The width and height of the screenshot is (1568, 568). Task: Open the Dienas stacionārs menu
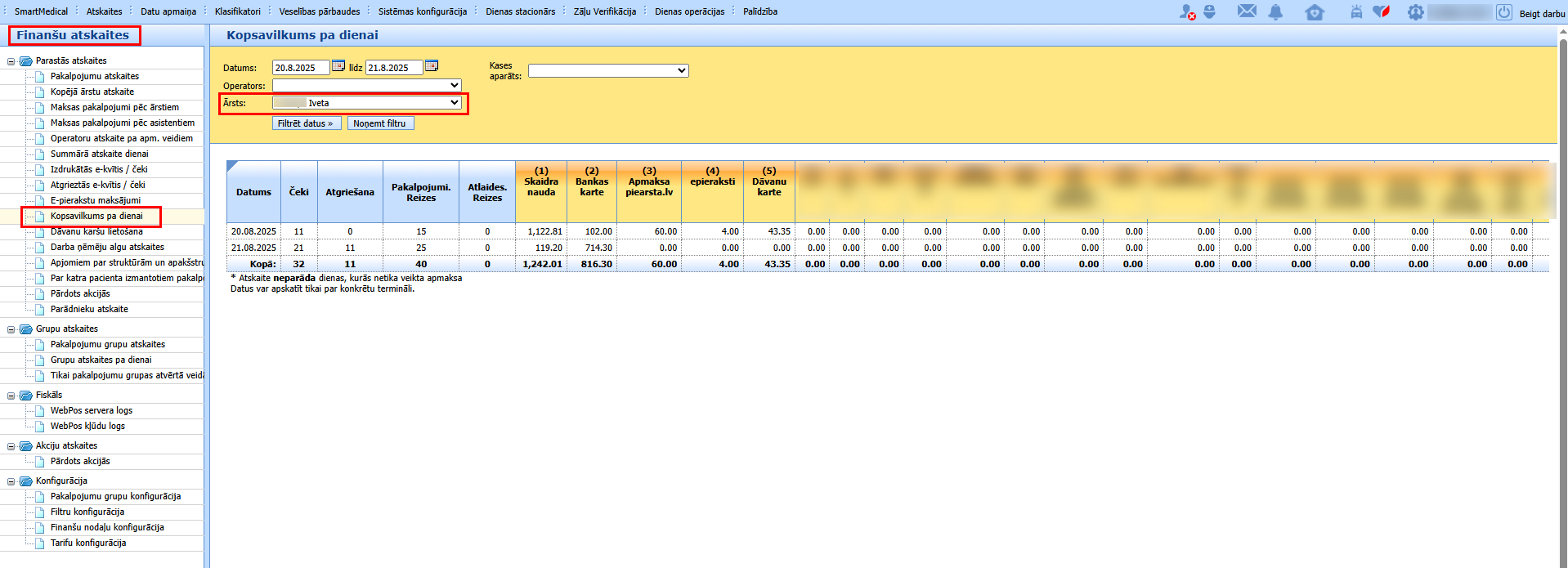521,11
